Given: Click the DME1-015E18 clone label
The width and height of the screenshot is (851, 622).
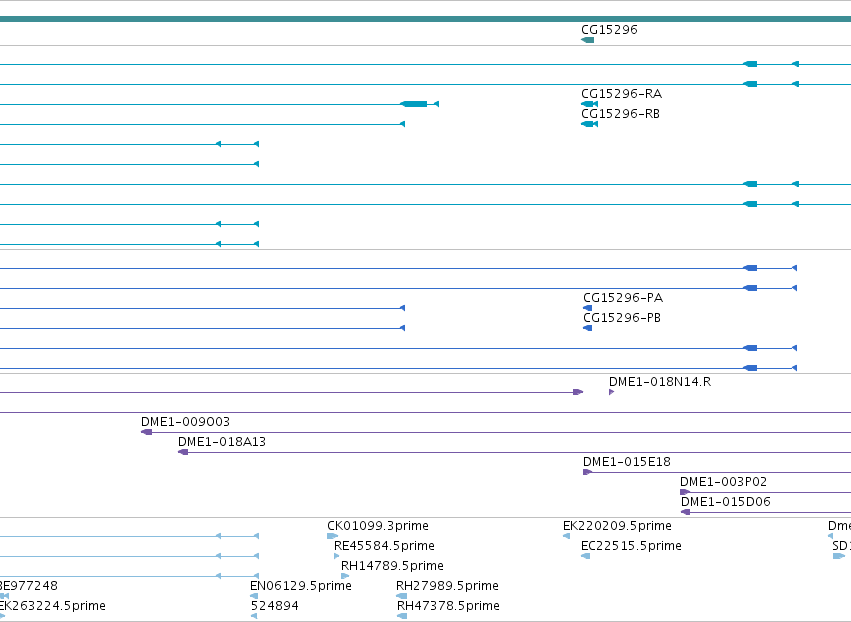Looking at the screenshot, I should [627, 462].
